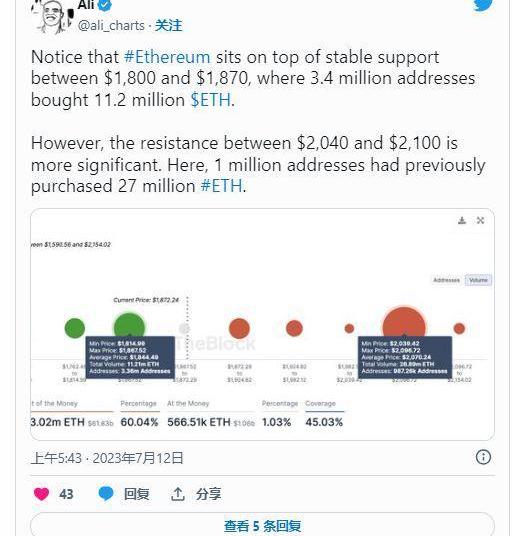Viewport: 522px width, 536px height.
Task: Download the chart via download icon
Action: point(462,220)
